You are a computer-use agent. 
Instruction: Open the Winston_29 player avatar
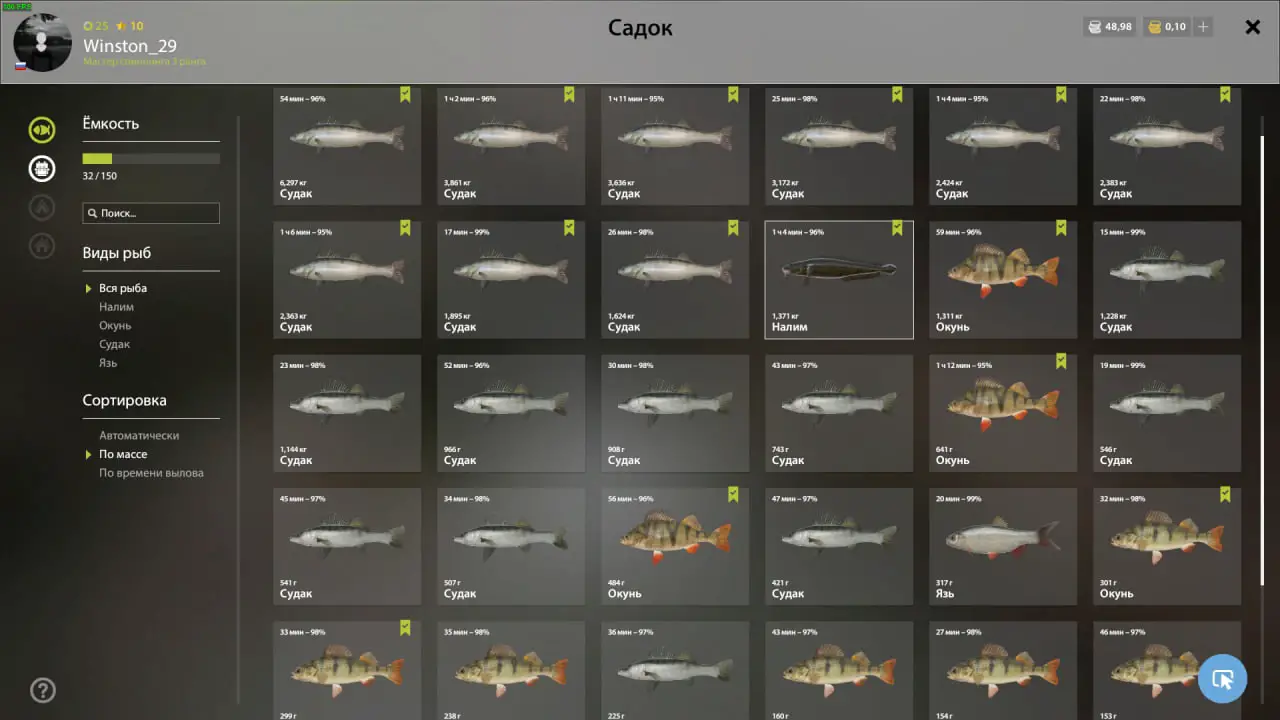pos(42,43)
